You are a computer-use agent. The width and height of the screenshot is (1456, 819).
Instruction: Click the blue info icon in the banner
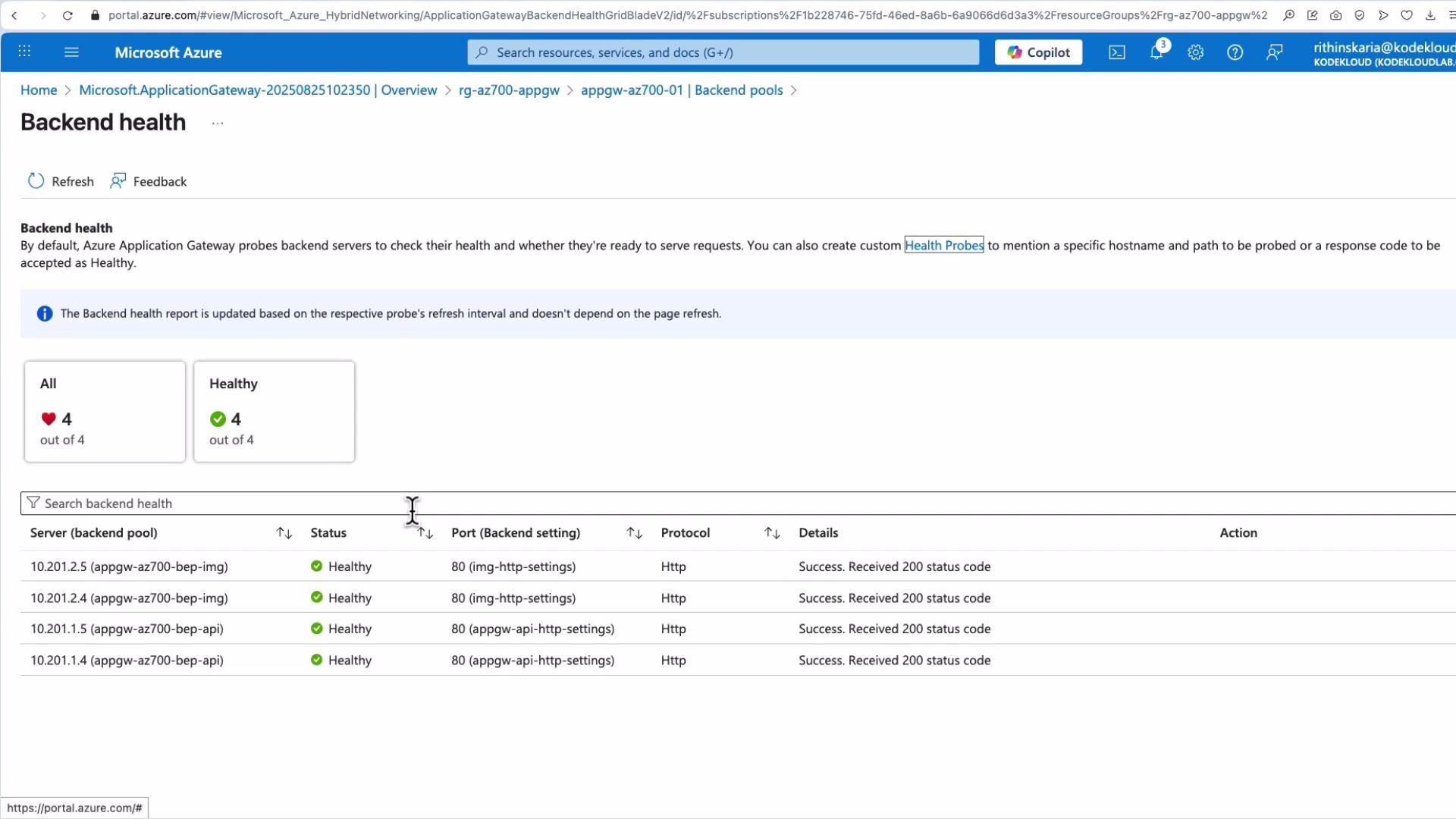click(45, 313)
